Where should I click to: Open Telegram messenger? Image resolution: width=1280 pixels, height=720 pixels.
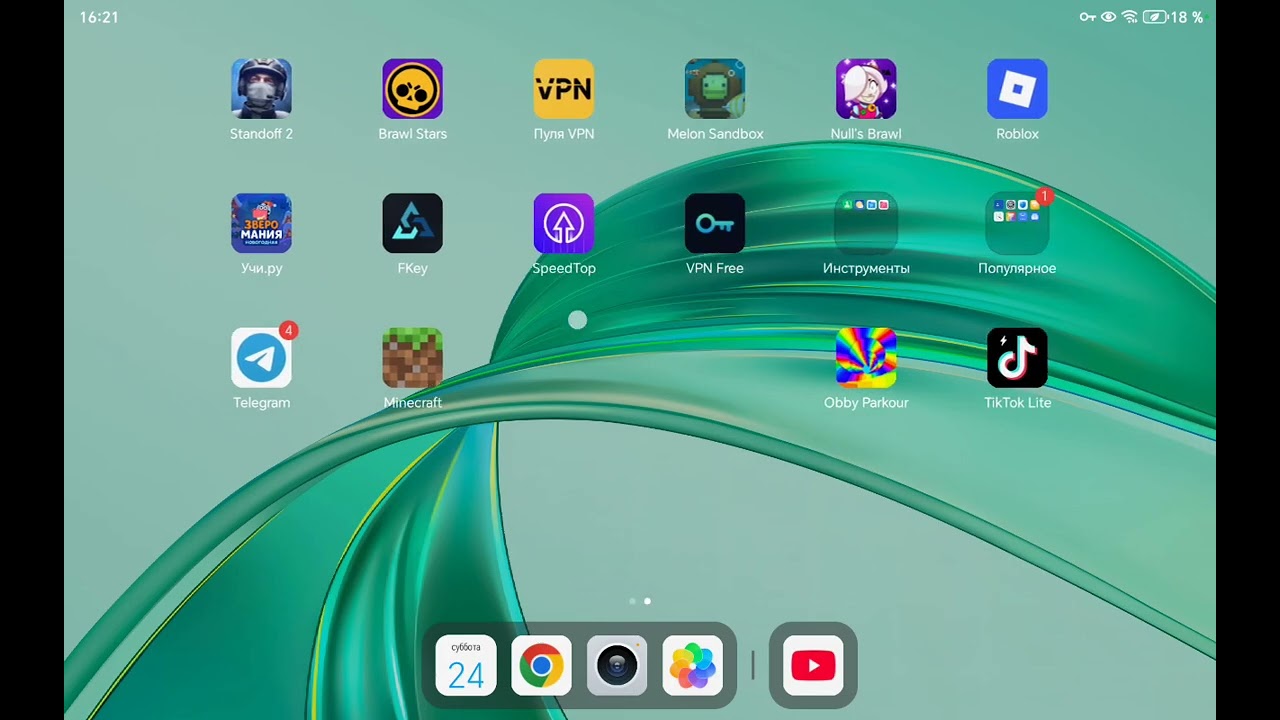point(261,358)
